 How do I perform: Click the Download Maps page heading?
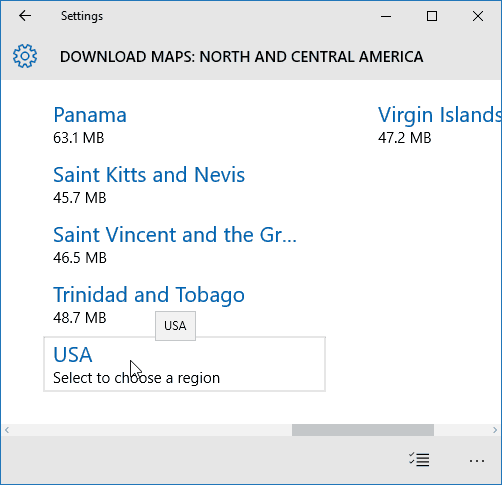242,57
